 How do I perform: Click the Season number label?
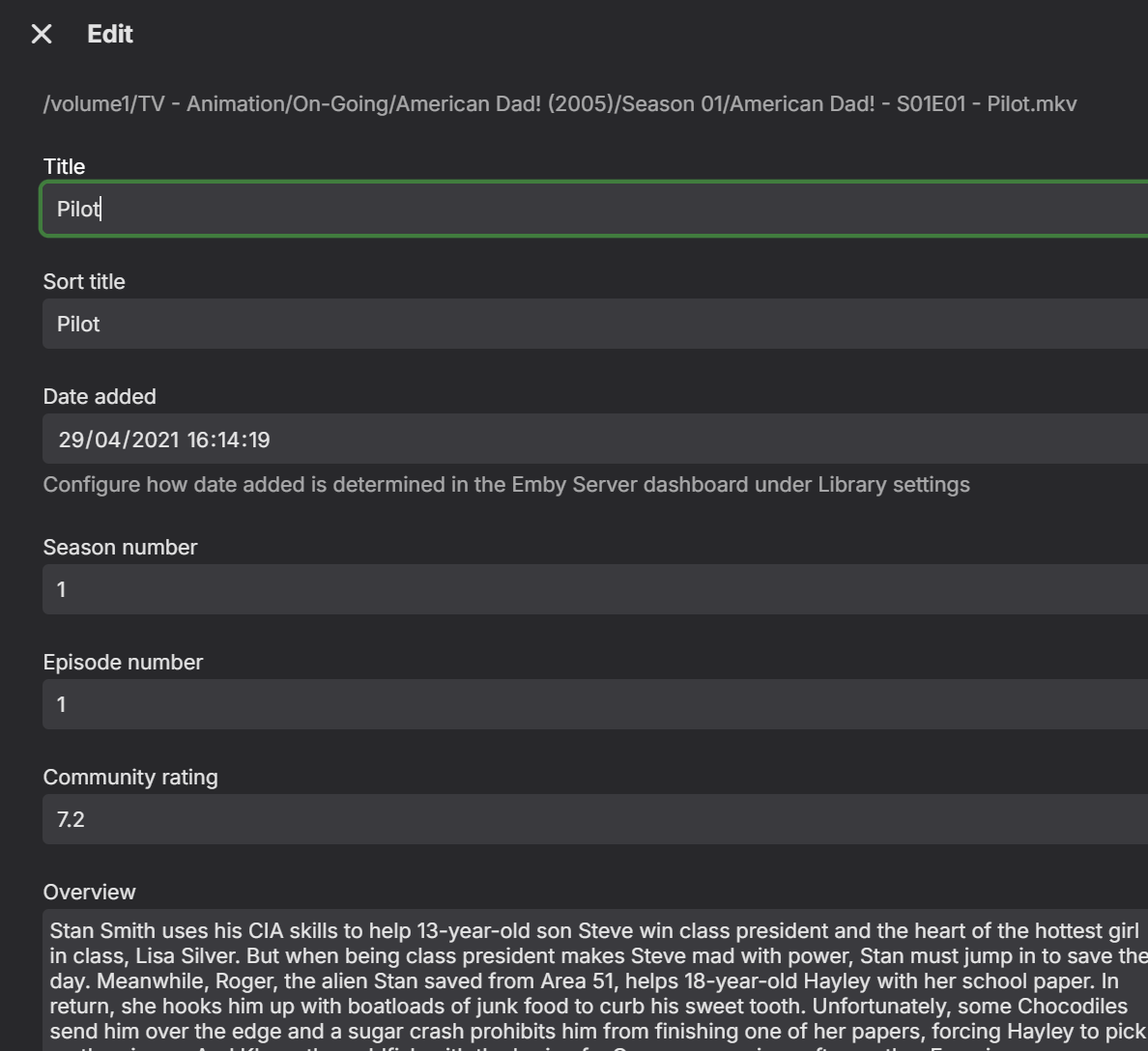[120, 547]
